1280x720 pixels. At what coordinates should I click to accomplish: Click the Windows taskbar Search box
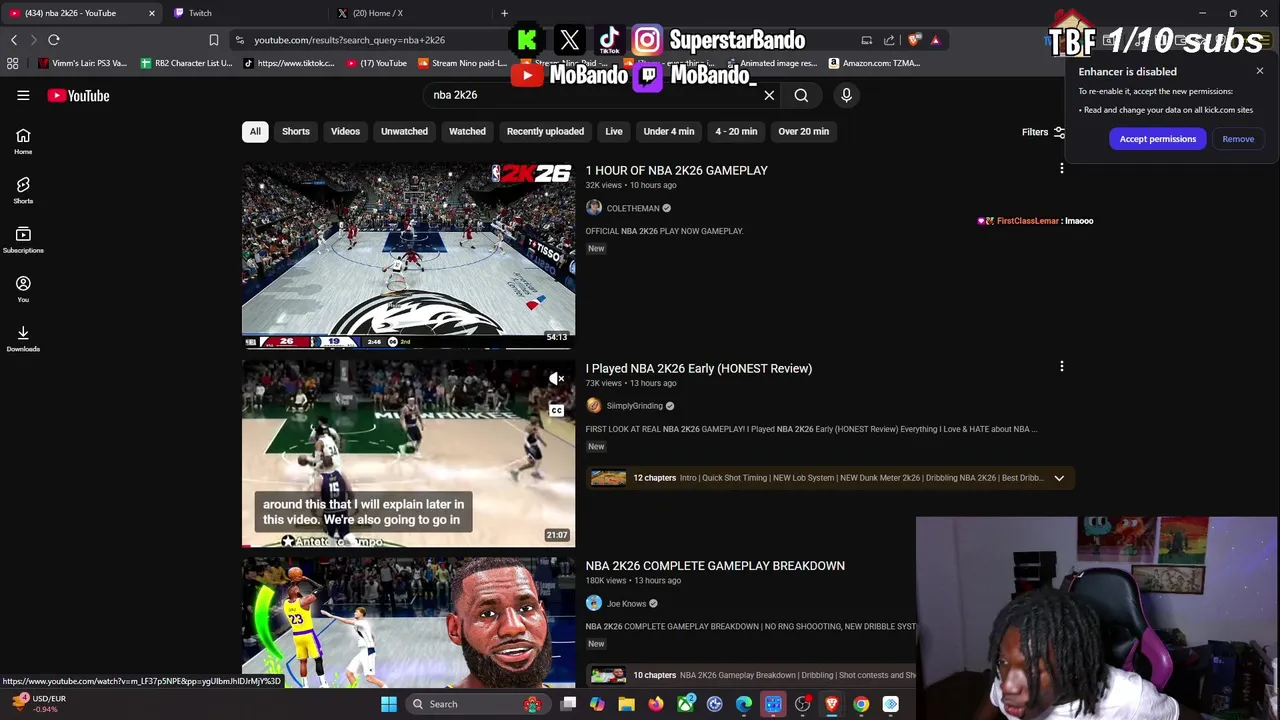tap(480, 704)
